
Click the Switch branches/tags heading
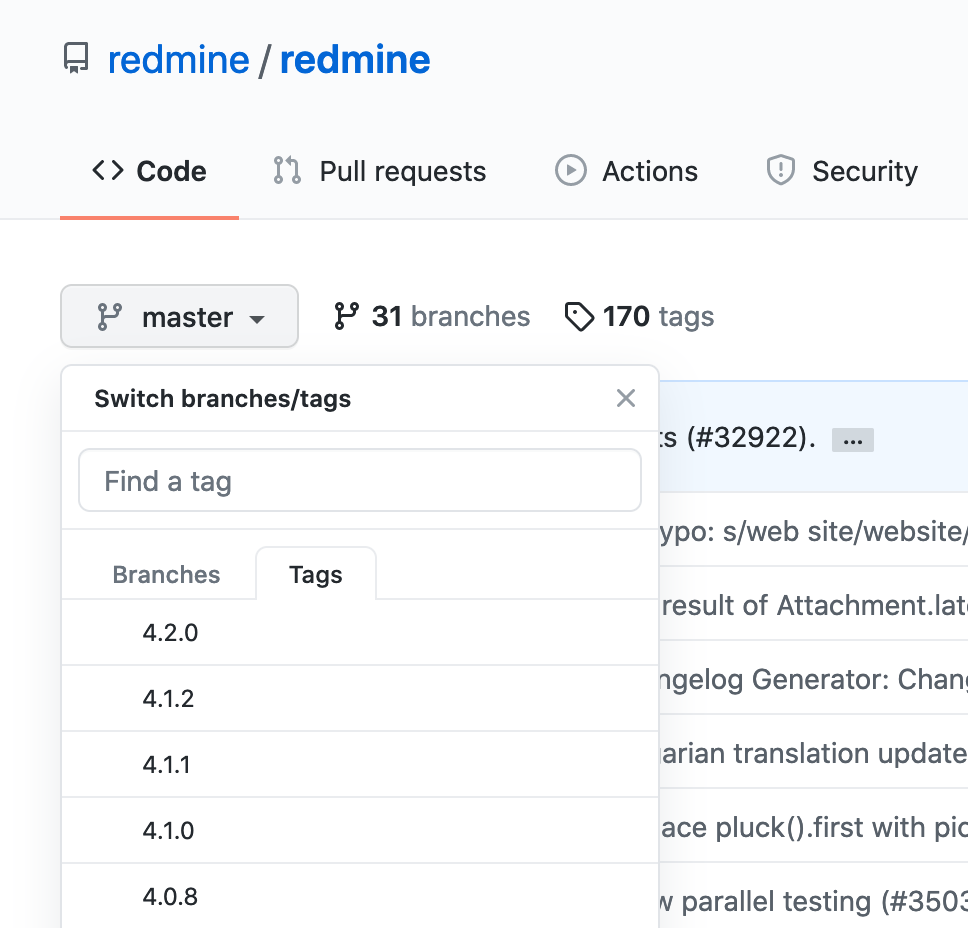pos(222,399)
